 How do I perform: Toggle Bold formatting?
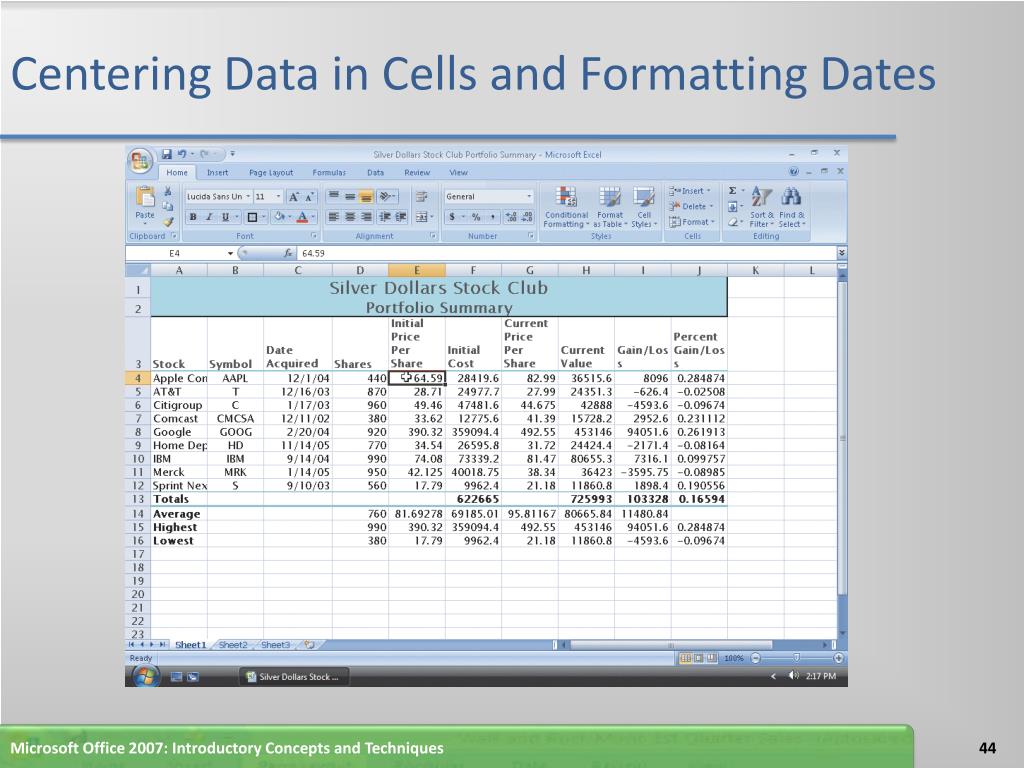pyautogui.click(x=193, y=217)
